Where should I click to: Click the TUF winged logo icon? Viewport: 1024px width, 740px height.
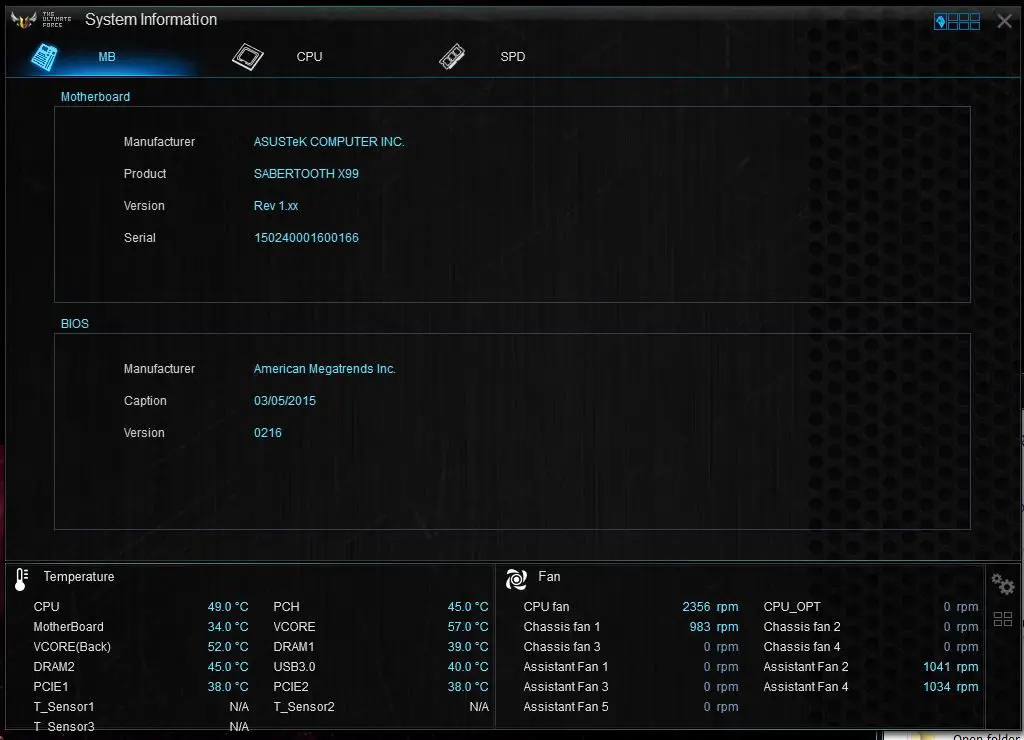coord(24,20)
